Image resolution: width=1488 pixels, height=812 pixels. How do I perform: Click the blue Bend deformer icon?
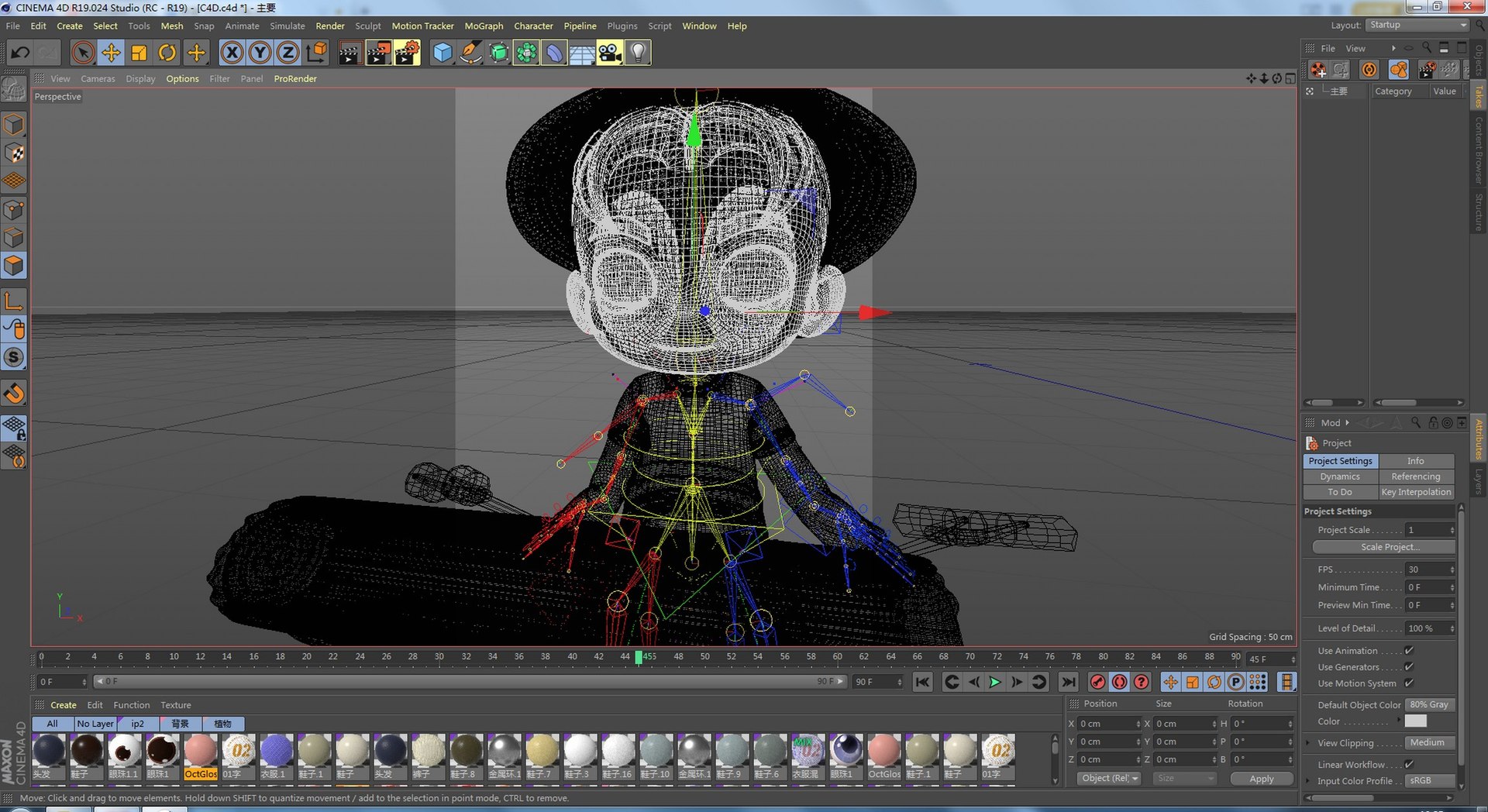(x=554, y=53)
